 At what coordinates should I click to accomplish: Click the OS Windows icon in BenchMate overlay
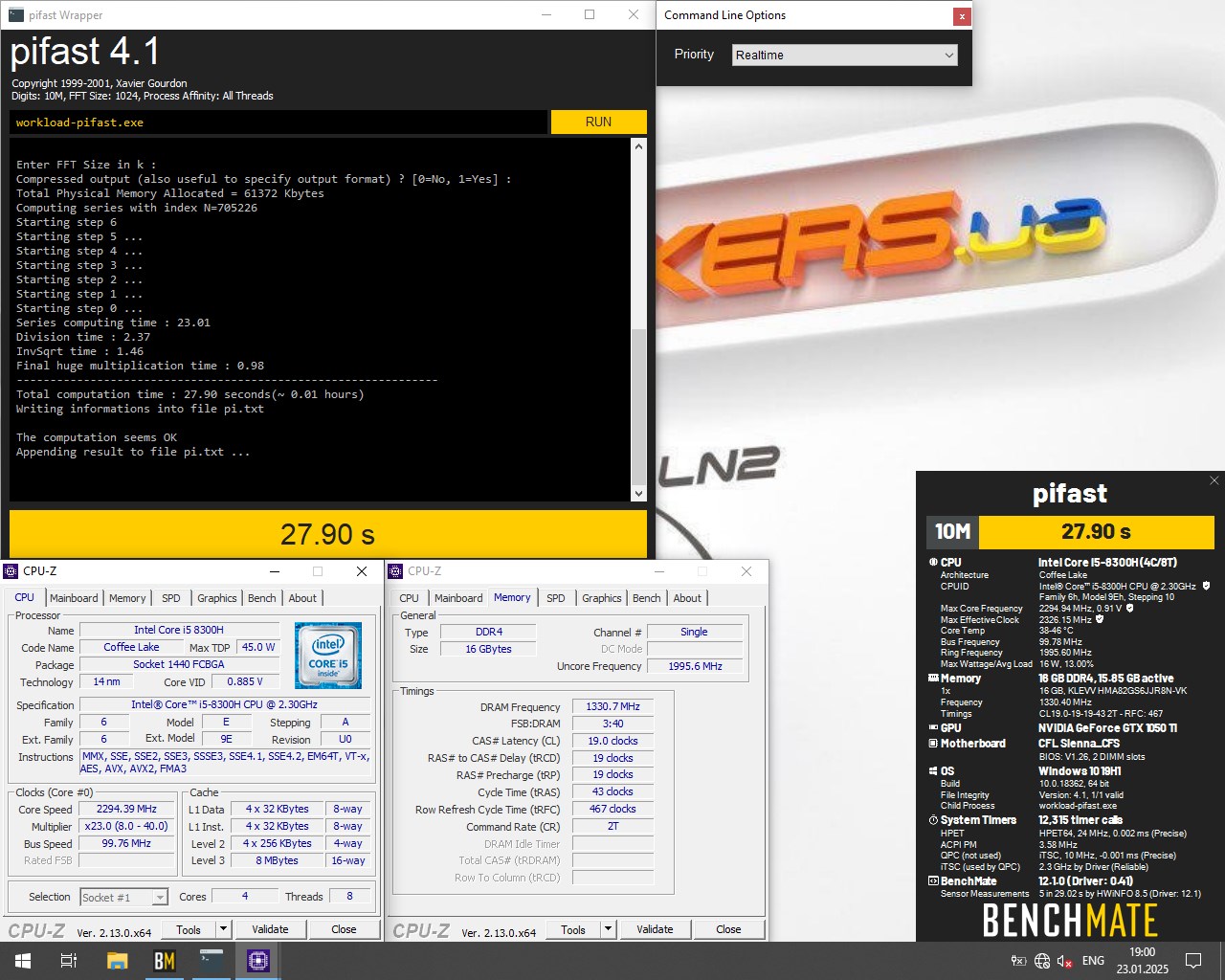(933, 771)
